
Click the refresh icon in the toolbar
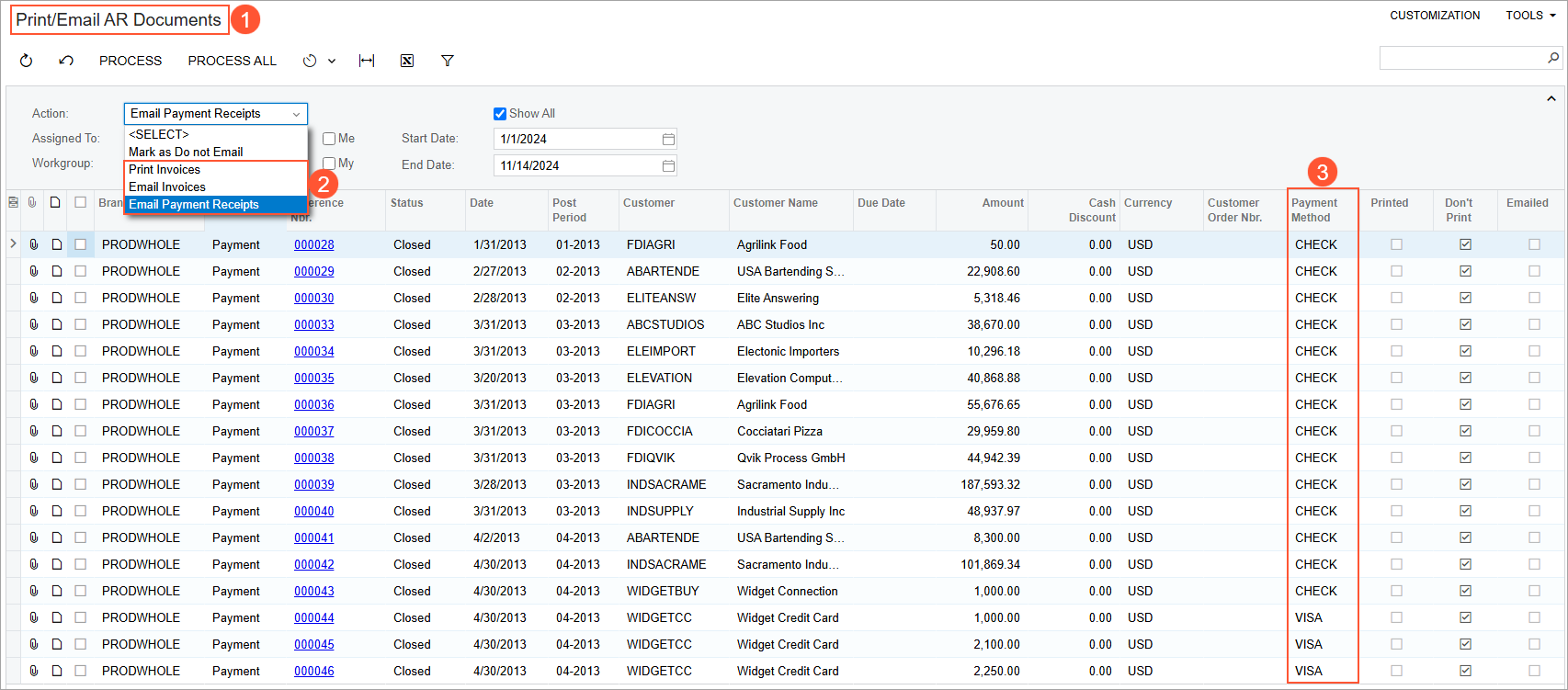pos(26,61)
